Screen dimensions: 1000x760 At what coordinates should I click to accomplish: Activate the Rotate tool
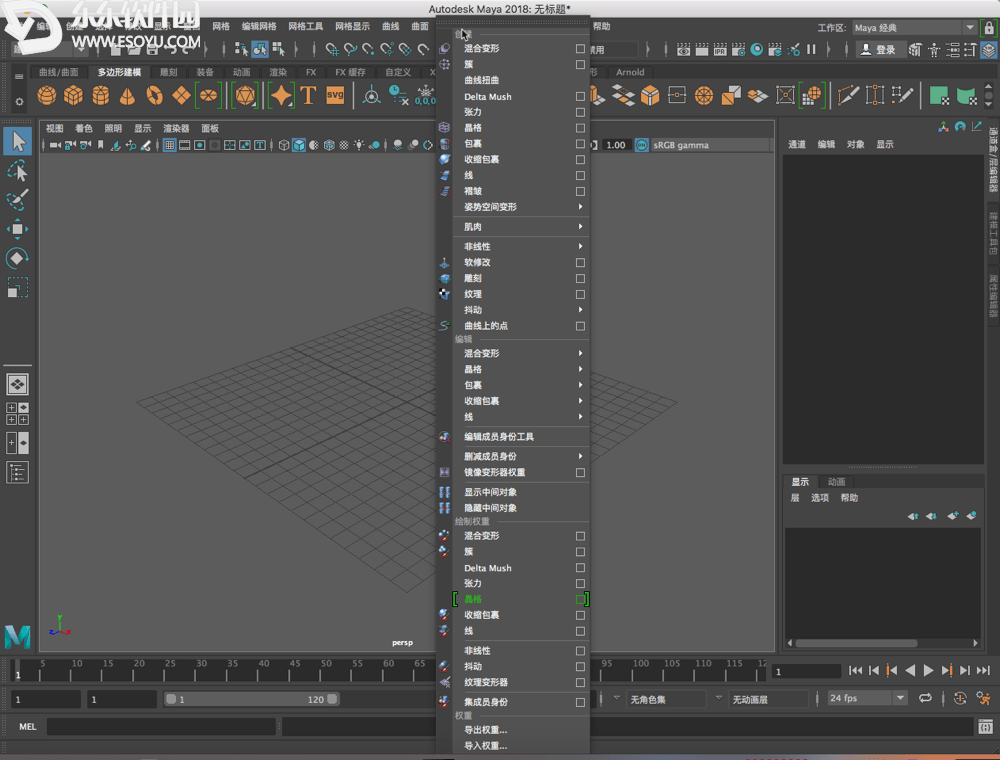(x=18, y=258)
